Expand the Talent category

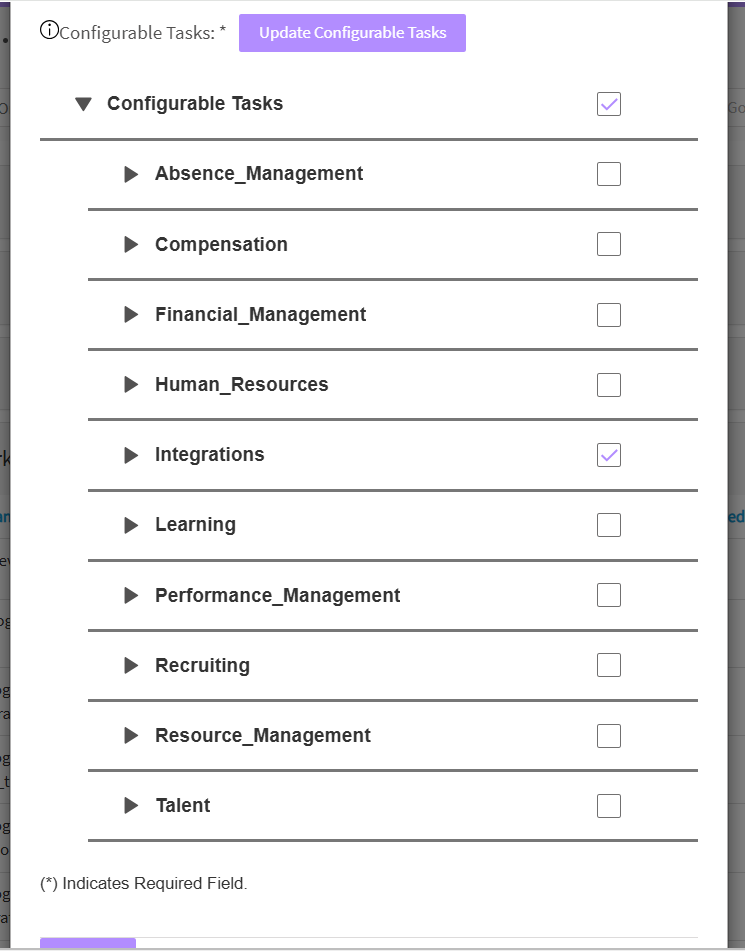pyautogui.click(x=131, y=805)
